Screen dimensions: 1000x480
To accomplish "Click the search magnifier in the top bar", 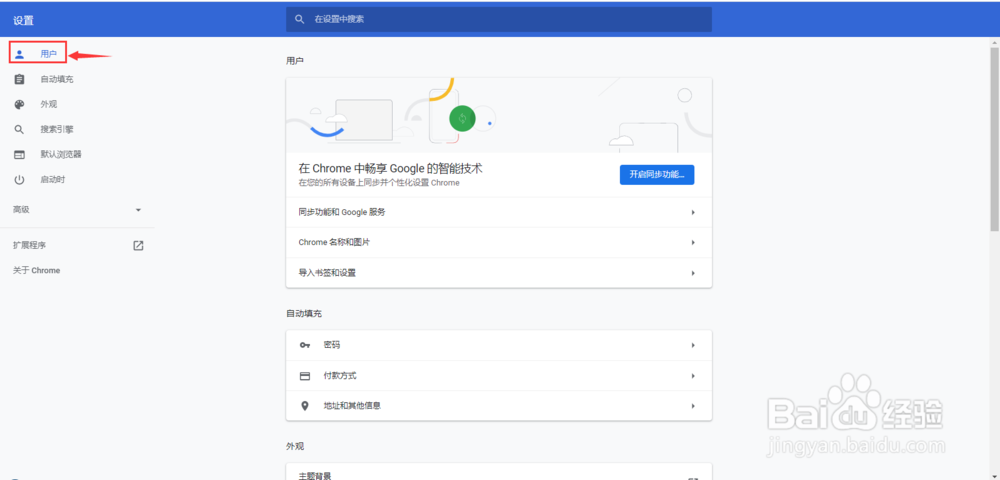I will point(300,19).
